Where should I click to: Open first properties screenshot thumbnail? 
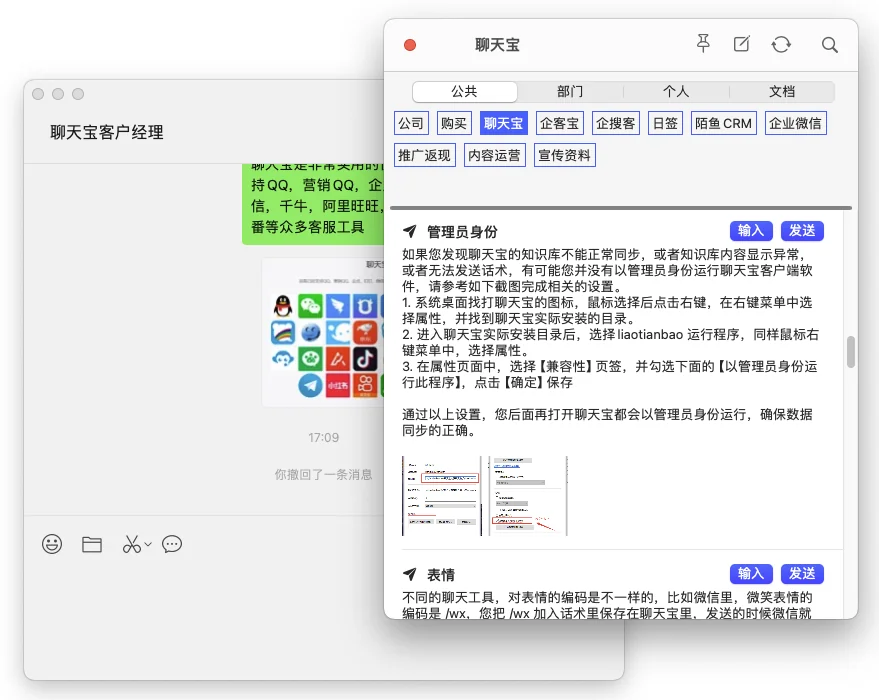click(x=442, y=496)
